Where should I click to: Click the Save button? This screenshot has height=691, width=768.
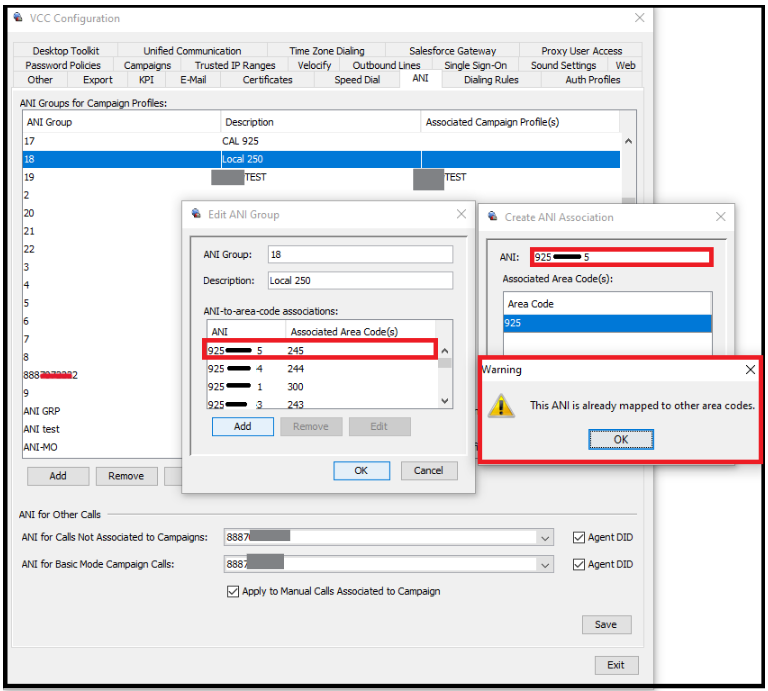pyautogui.click(x=606, y=624)
